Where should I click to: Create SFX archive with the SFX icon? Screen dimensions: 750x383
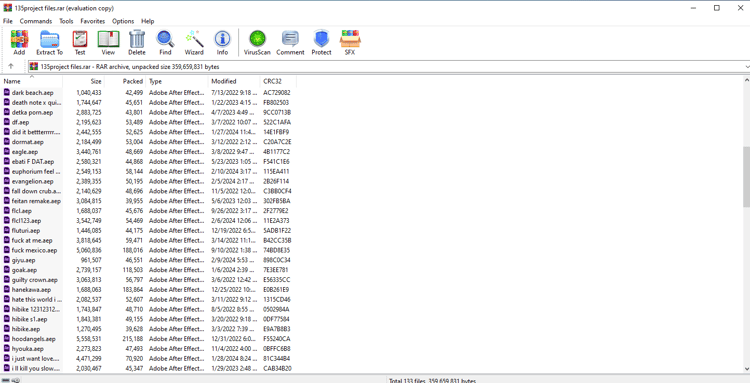(350, 43)
